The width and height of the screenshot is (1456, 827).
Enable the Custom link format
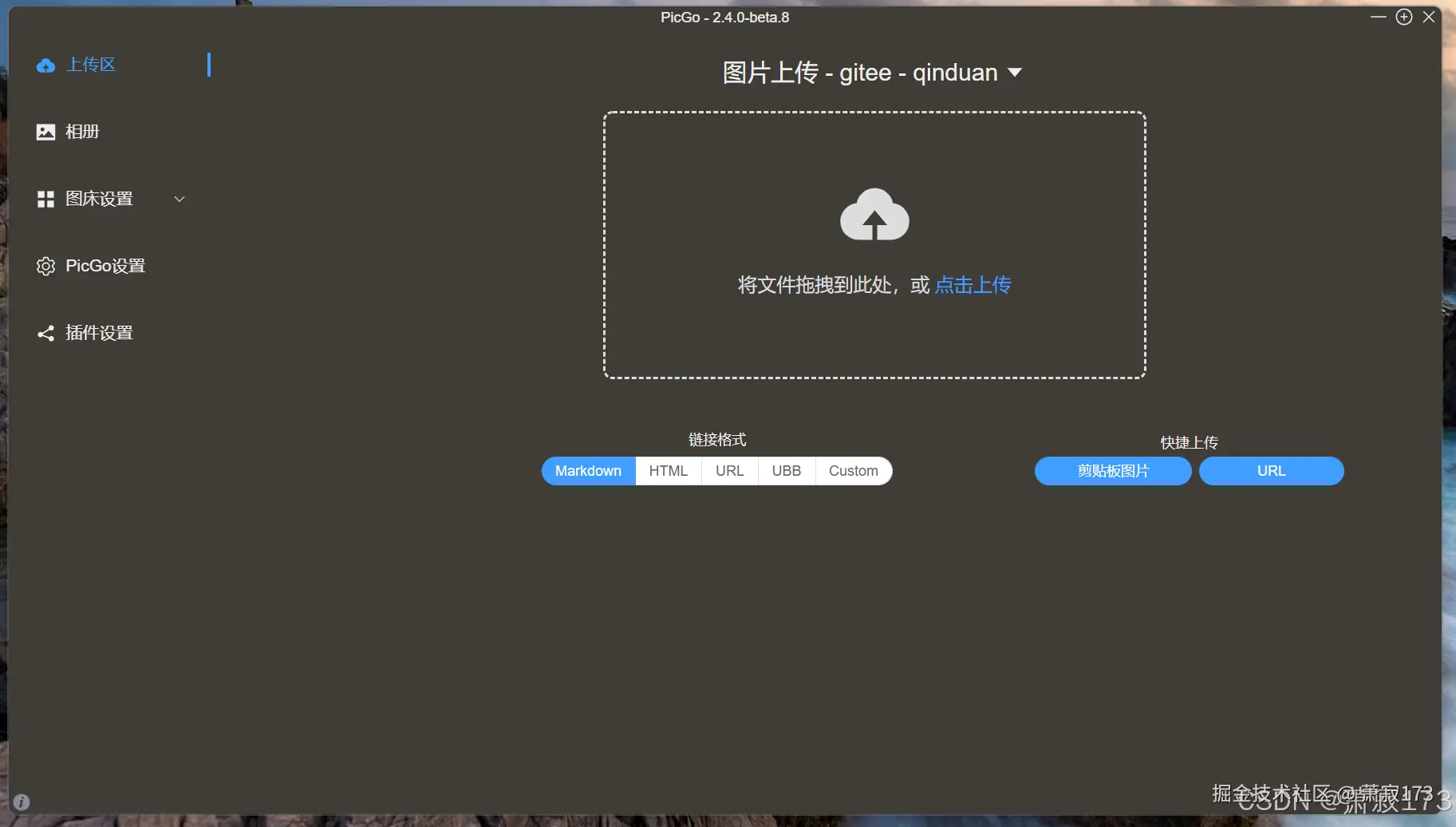coord(853,470)
